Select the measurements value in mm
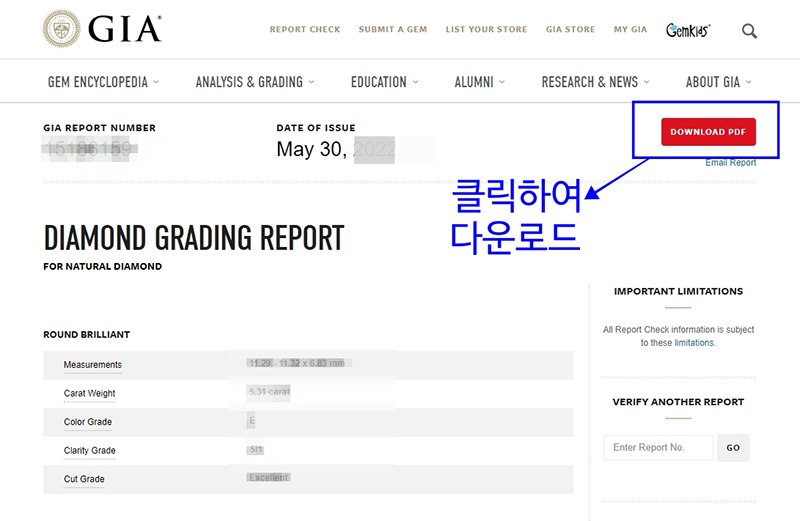The width and height of the screenshot is (800, 521). point(296,363)
